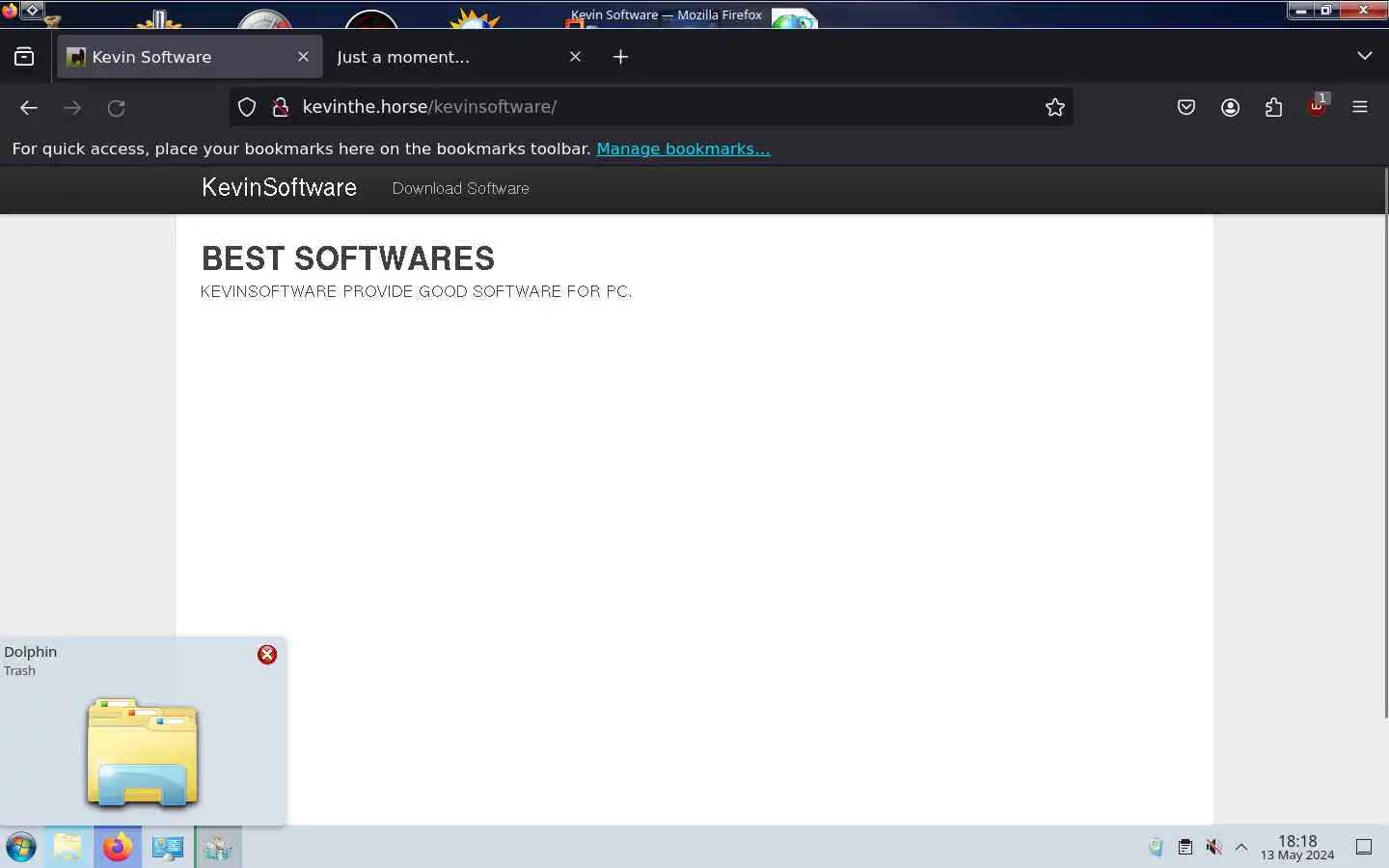
Task: Expand hidden system tray icons
Action: pos(1241,848)
